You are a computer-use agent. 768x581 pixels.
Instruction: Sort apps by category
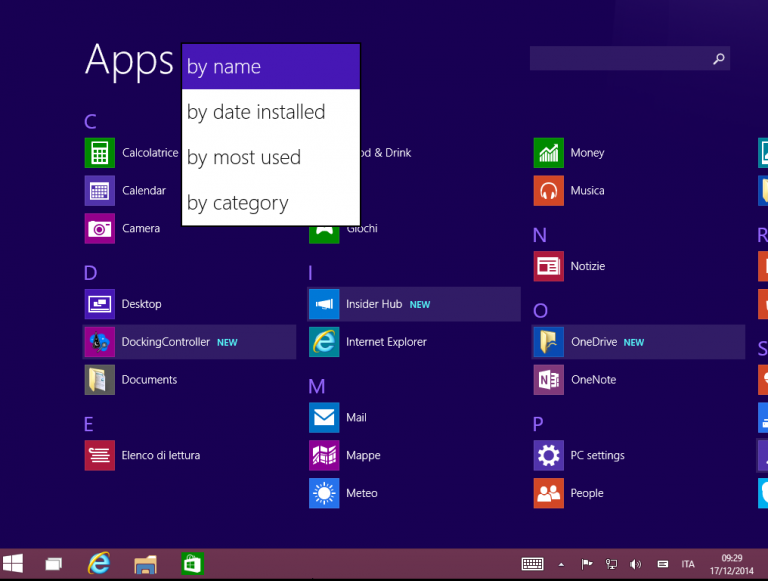pyautogui.click(x=271, y=203)
